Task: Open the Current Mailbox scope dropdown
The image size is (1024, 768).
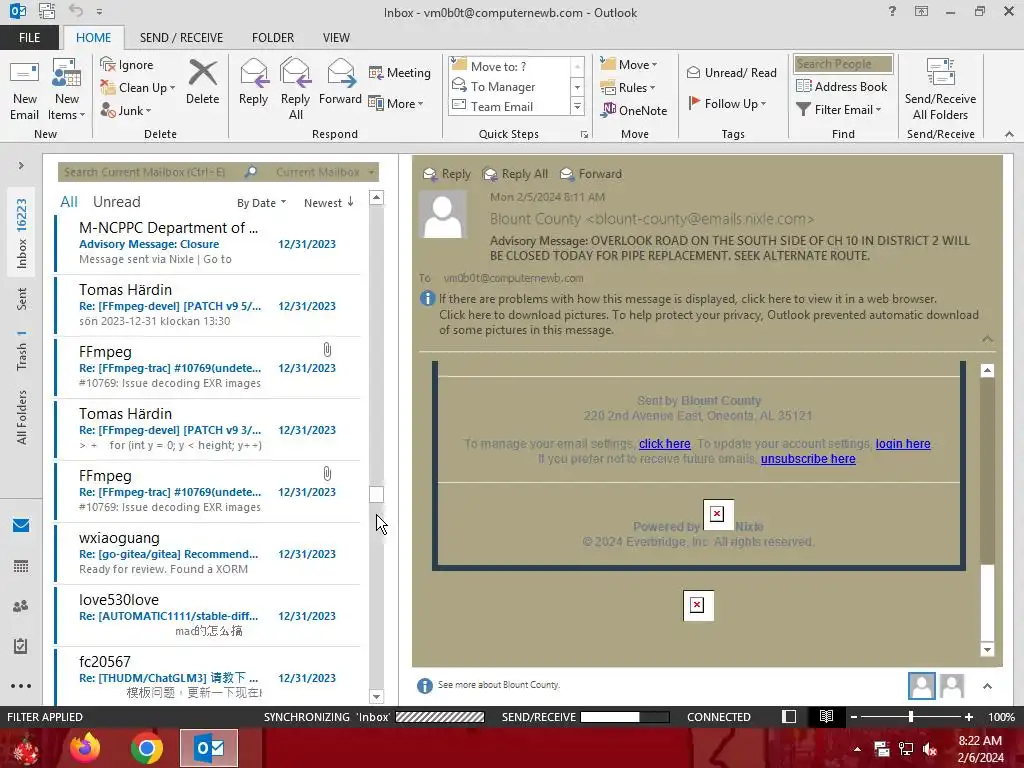Action: tap(325, 172)
